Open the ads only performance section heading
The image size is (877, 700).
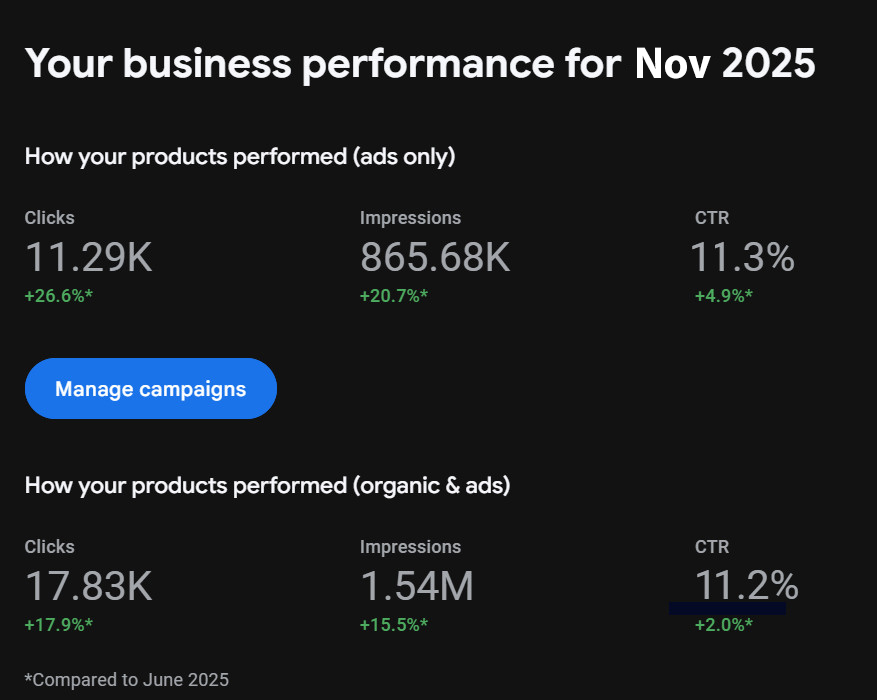(240, 156)
